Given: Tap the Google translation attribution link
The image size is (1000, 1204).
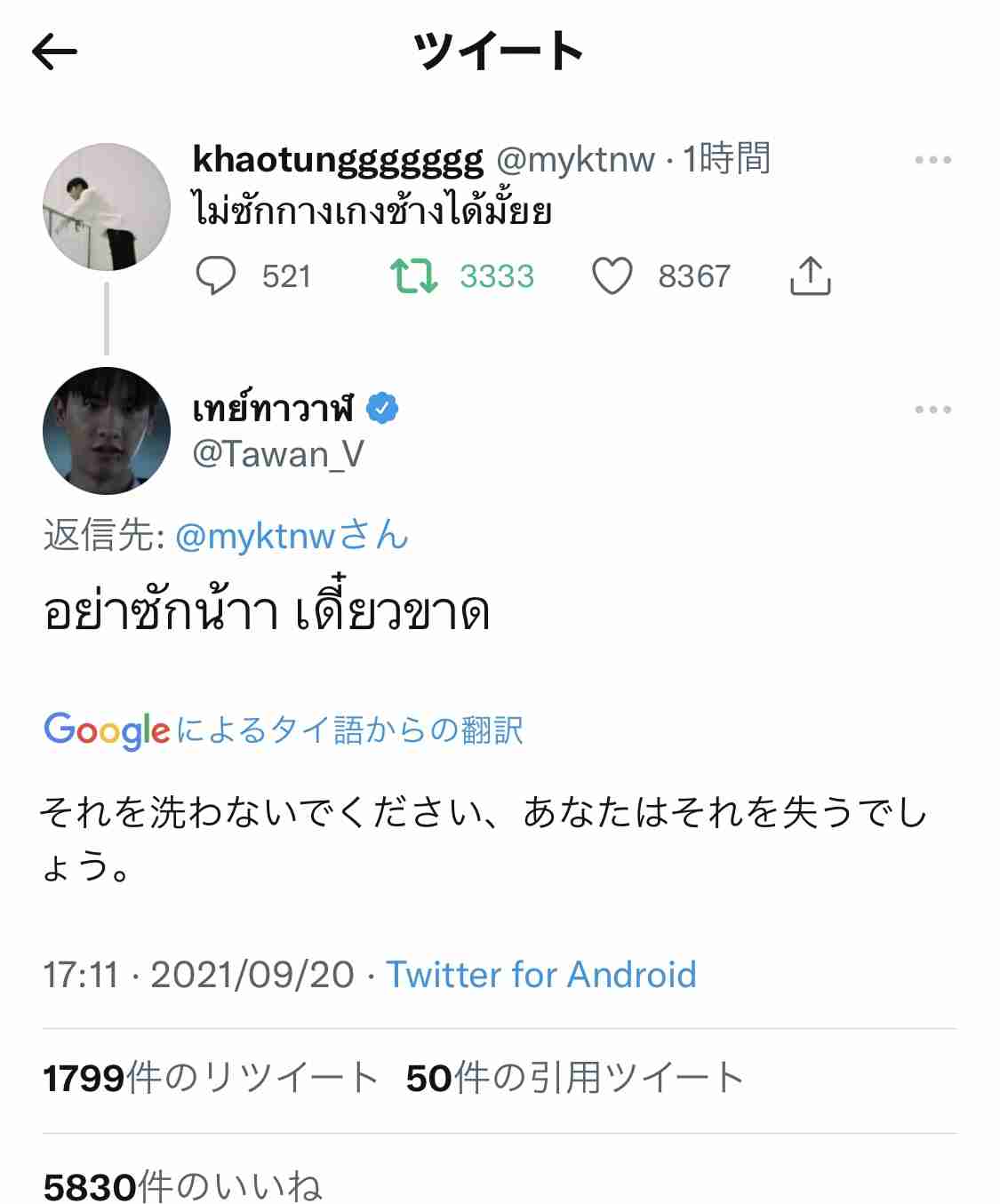Looking at the screenshot, I should pyautogui.click(x=284, y=730).
